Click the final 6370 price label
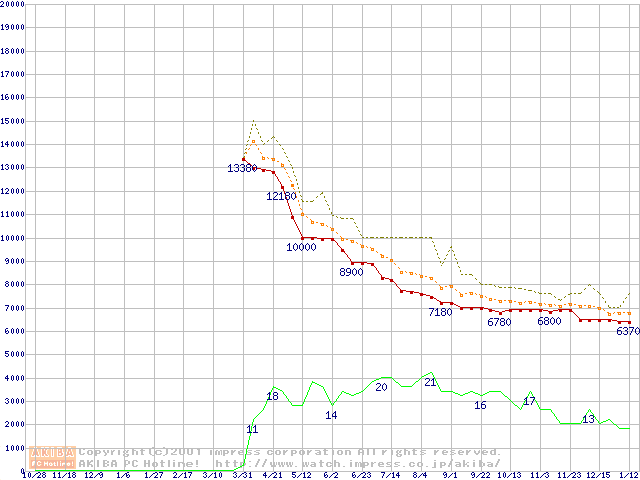The image size is (640, 480). click(x=627, y=331)
